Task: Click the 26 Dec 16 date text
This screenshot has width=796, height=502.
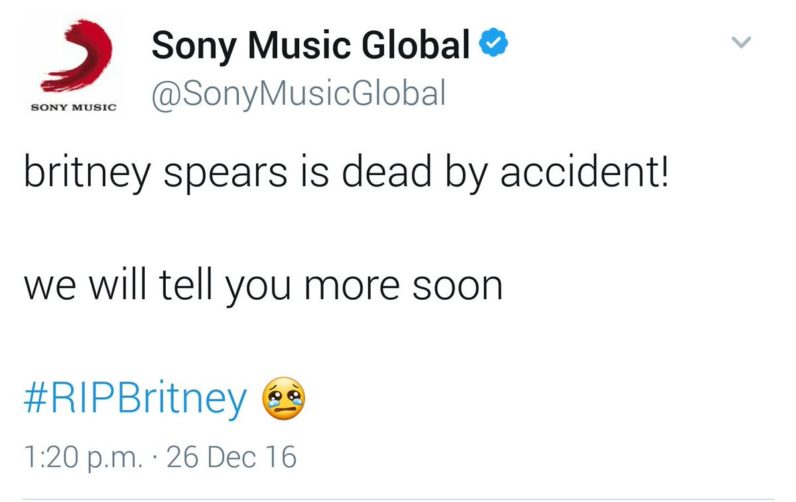Action: [x=231, y=458]
